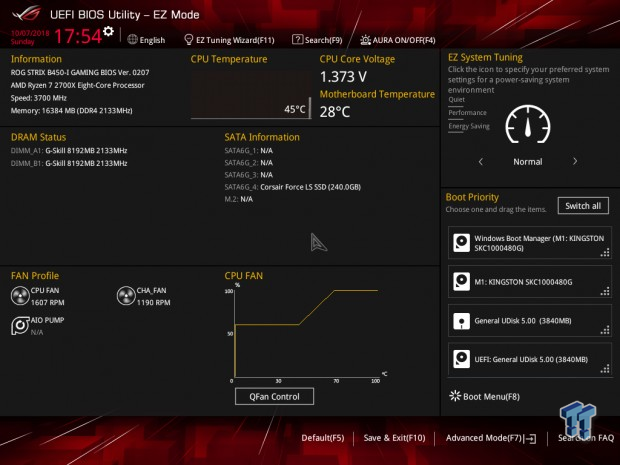
Task: Load defaults with Default(F5)
Action: (323, 438)
